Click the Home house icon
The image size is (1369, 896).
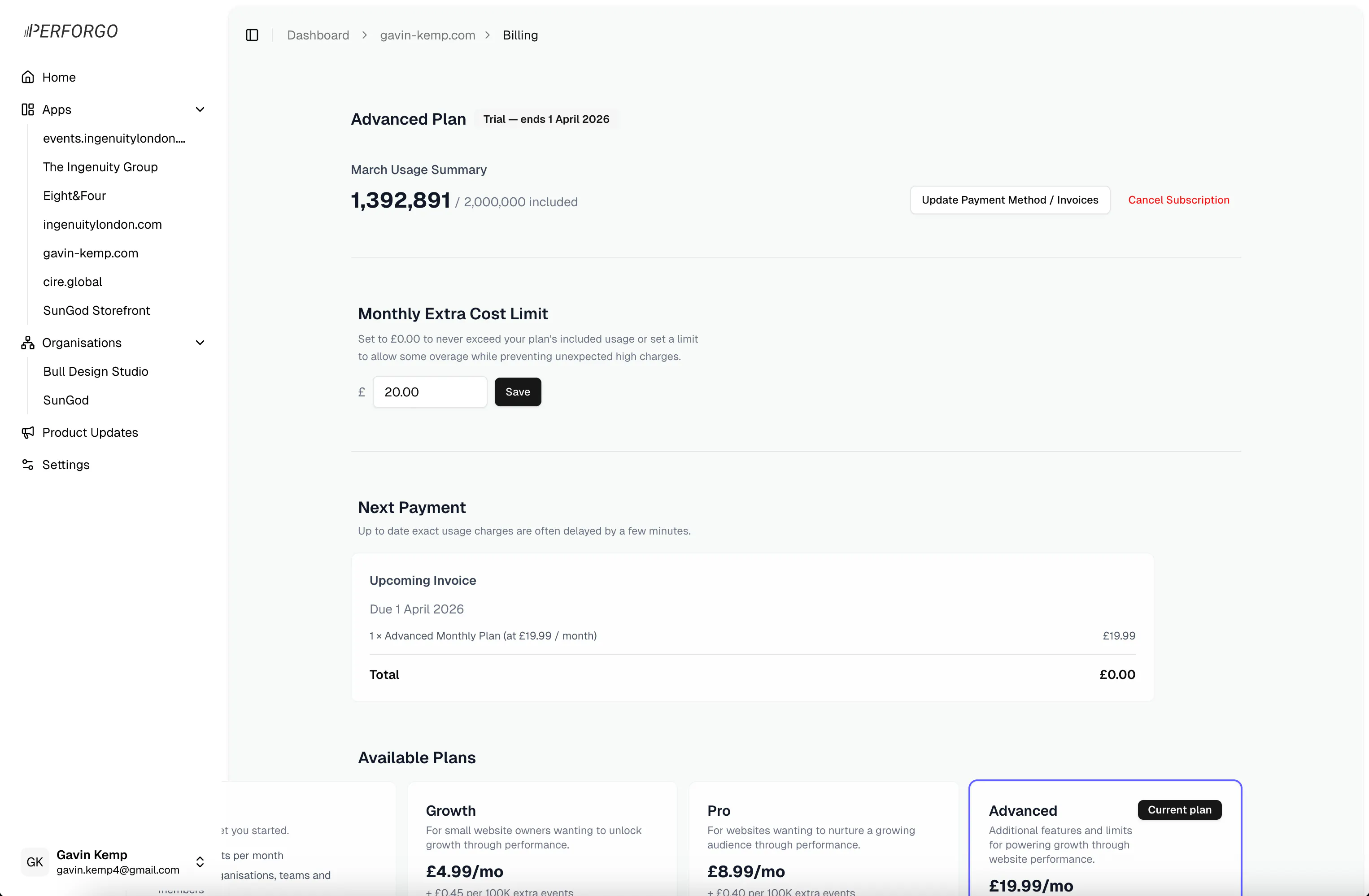tap(28, 77)
